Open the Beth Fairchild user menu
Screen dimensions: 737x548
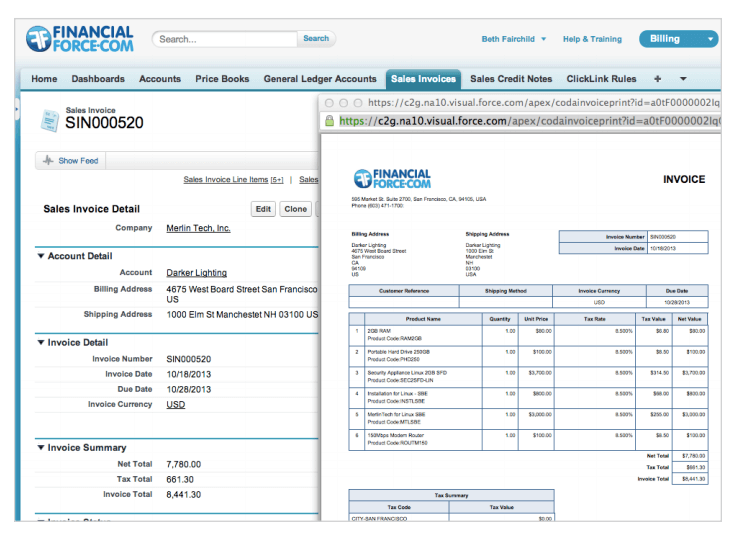tap(513, 39)
